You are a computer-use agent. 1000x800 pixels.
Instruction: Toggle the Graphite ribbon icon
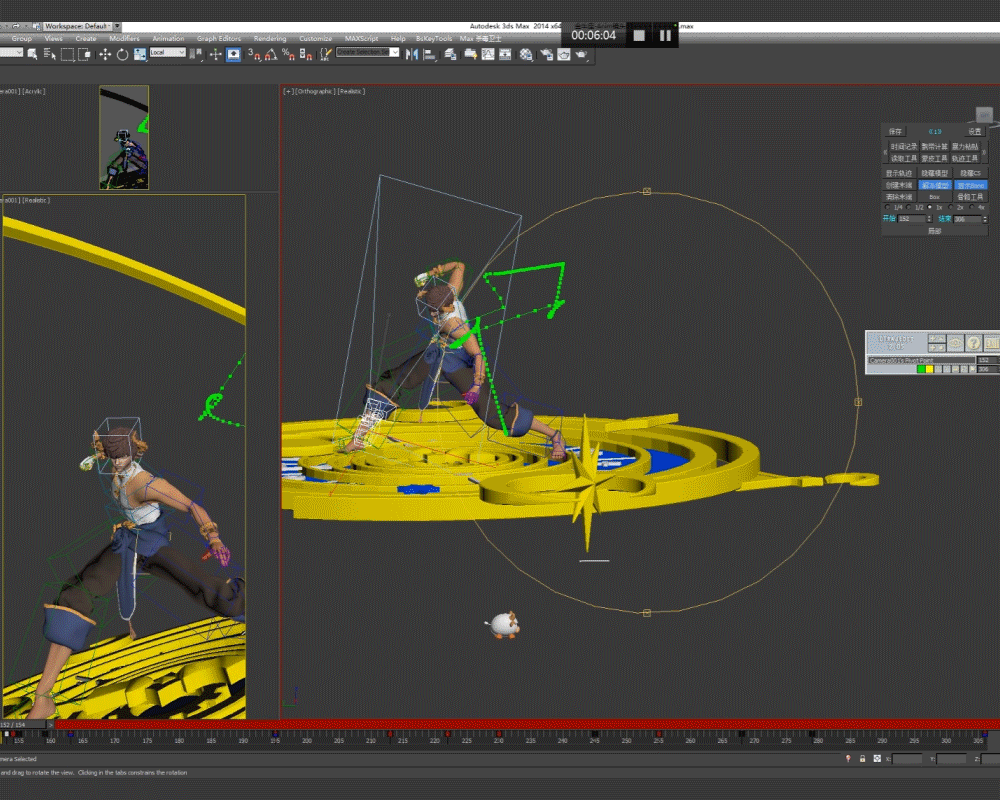tap(470, 54)
